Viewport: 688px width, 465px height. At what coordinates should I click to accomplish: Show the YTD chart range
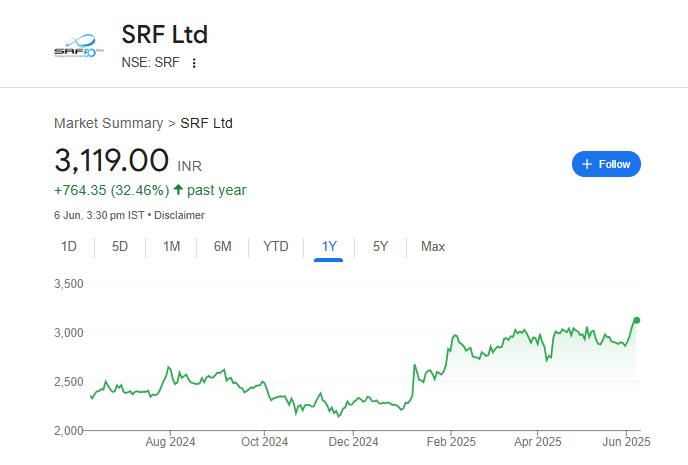(276, 247)
